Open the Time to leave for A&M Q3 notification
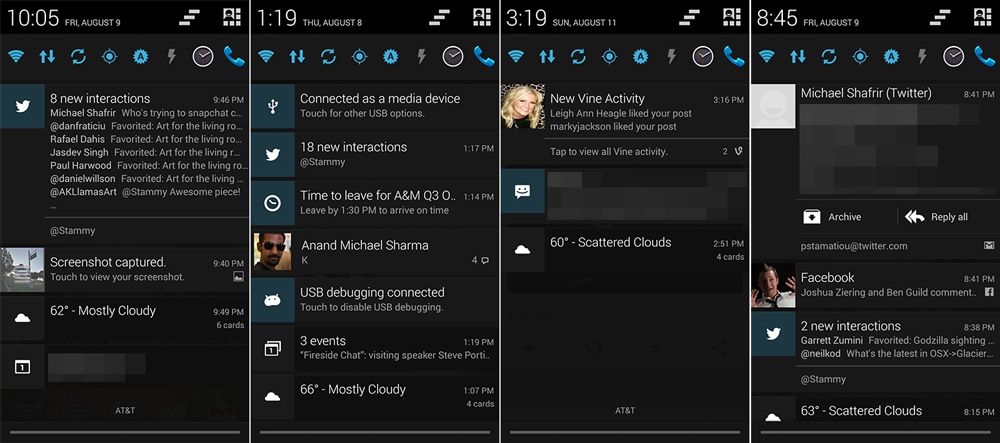 point(374,203)
